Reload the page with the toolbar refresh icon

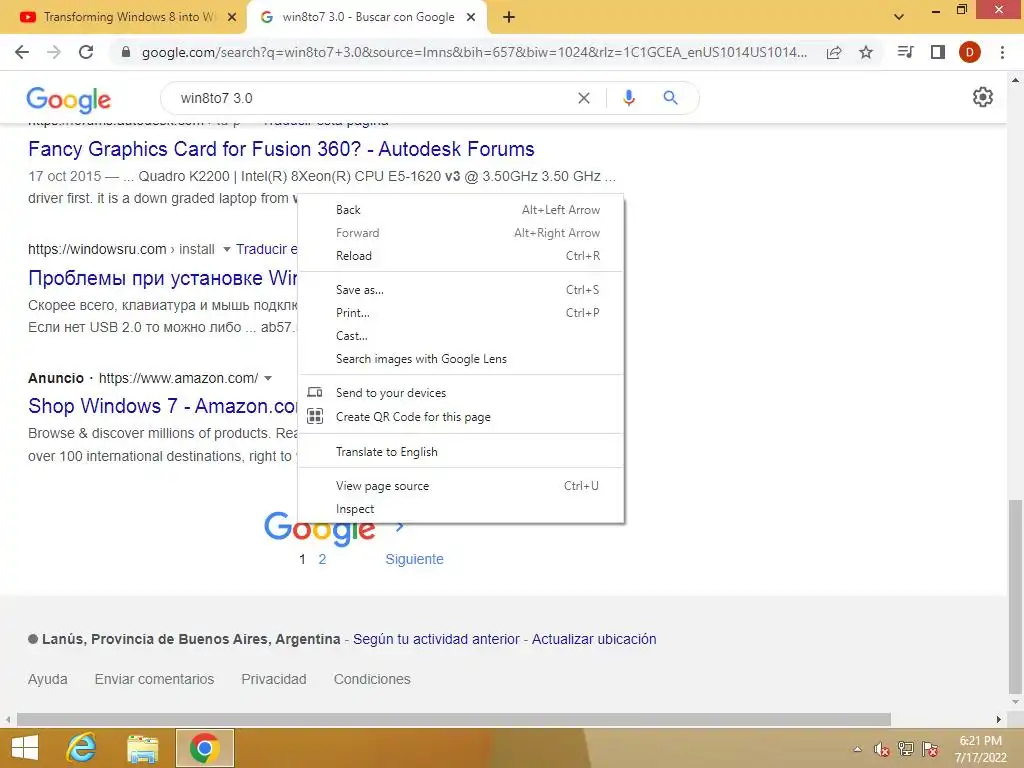point(86,52)
